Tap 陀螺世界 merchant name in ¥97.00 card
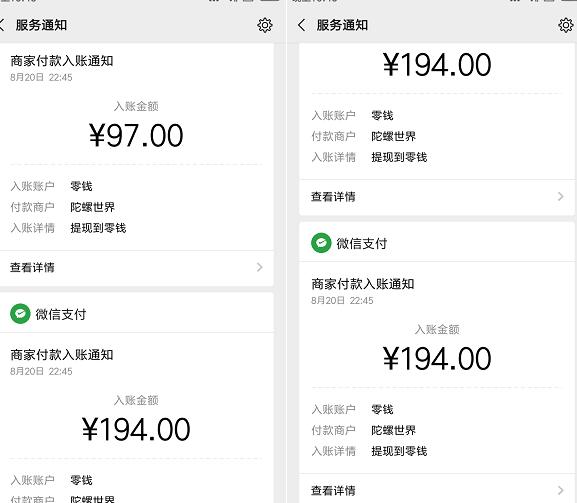Image resolution: width=577 pixels, height=503 pixels. coord(92,207)
